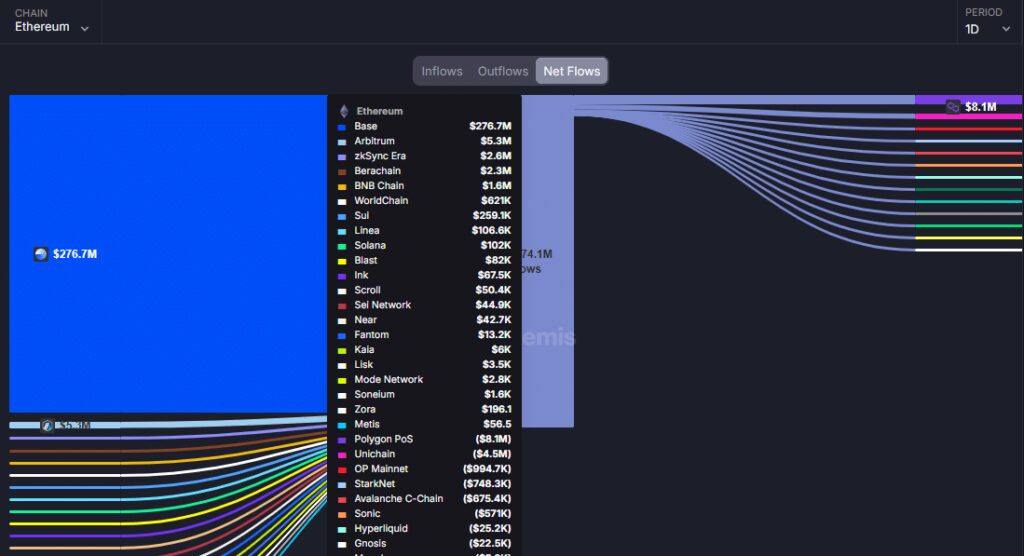
Task: Click the red OP Mainnet outflow bar
Action: point(968,128)
